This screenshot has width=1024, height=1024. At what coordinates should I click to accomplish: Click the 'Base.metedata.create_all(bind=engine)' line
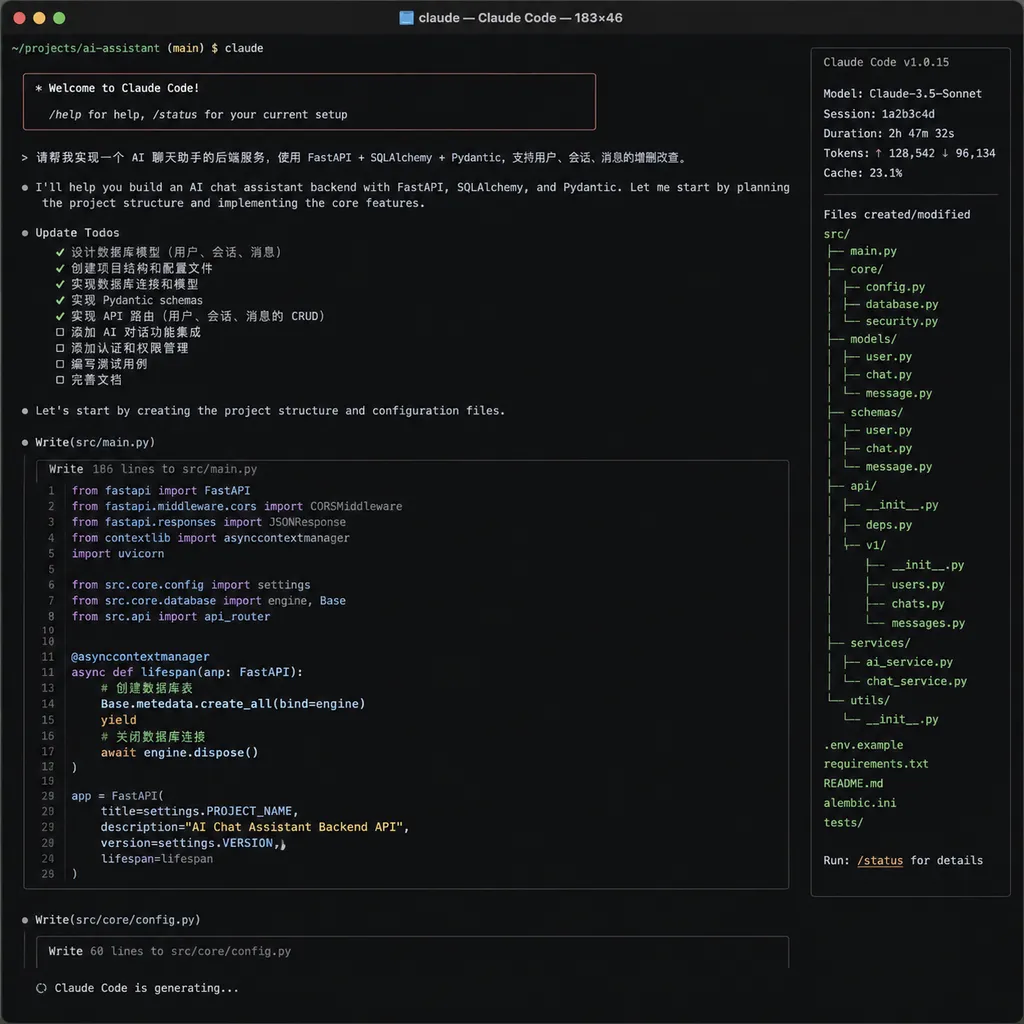tap(232, 704)
